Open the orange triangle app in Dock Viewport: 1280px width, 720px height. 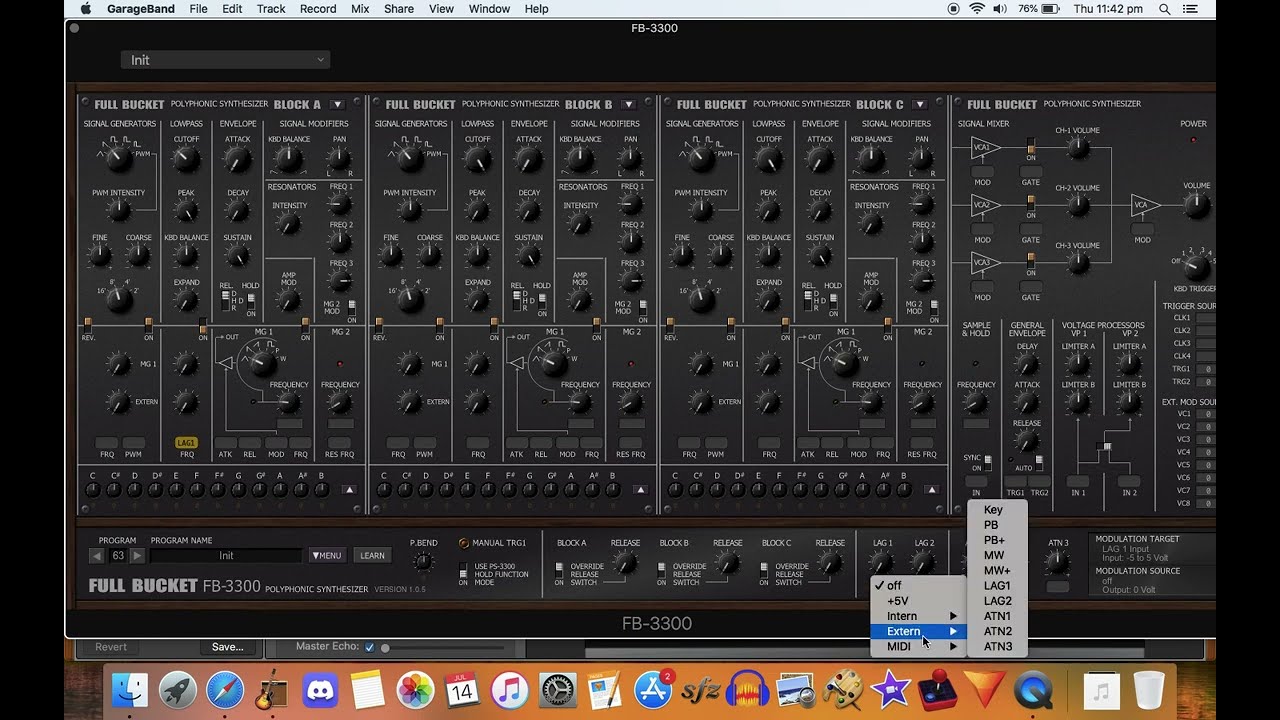[984, 690]
